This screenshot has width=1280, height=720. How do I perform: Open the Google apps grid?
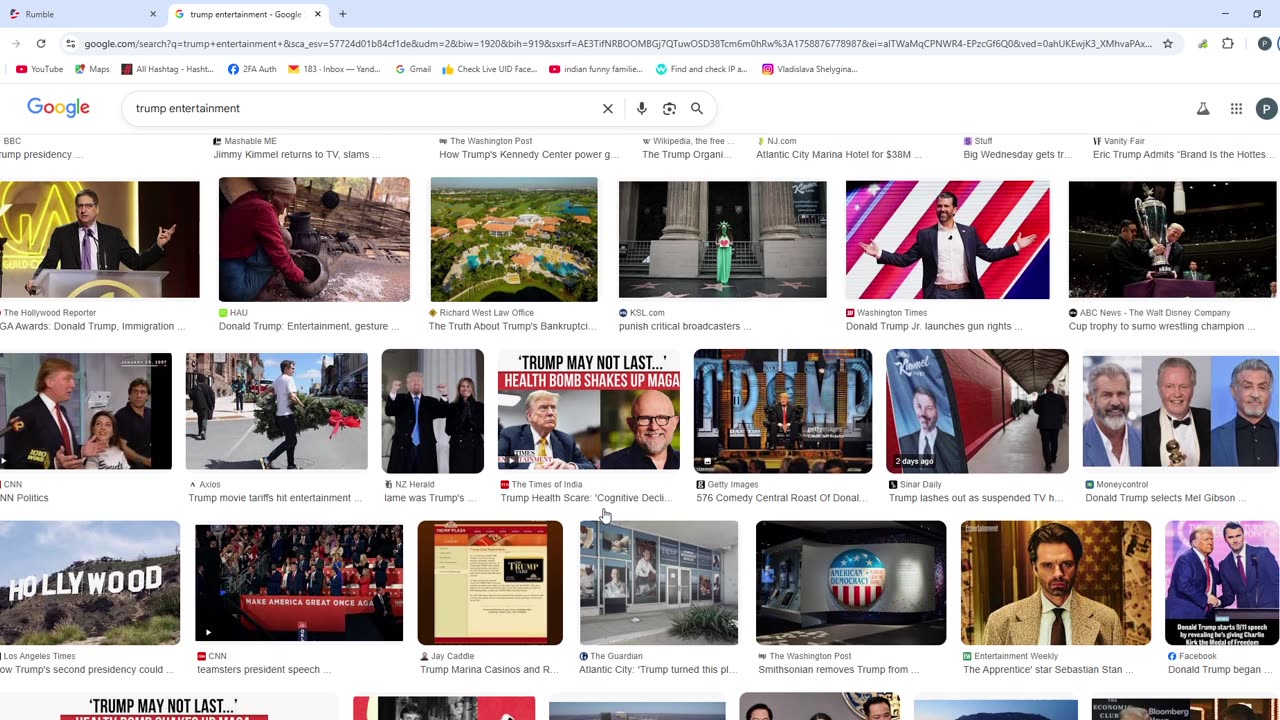pos(1236,108)
